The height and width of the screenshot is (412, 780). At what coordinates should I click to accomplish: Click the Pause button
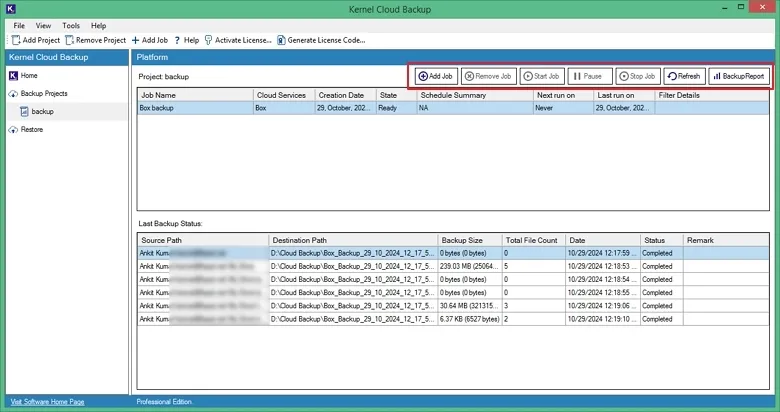(590, 76)
